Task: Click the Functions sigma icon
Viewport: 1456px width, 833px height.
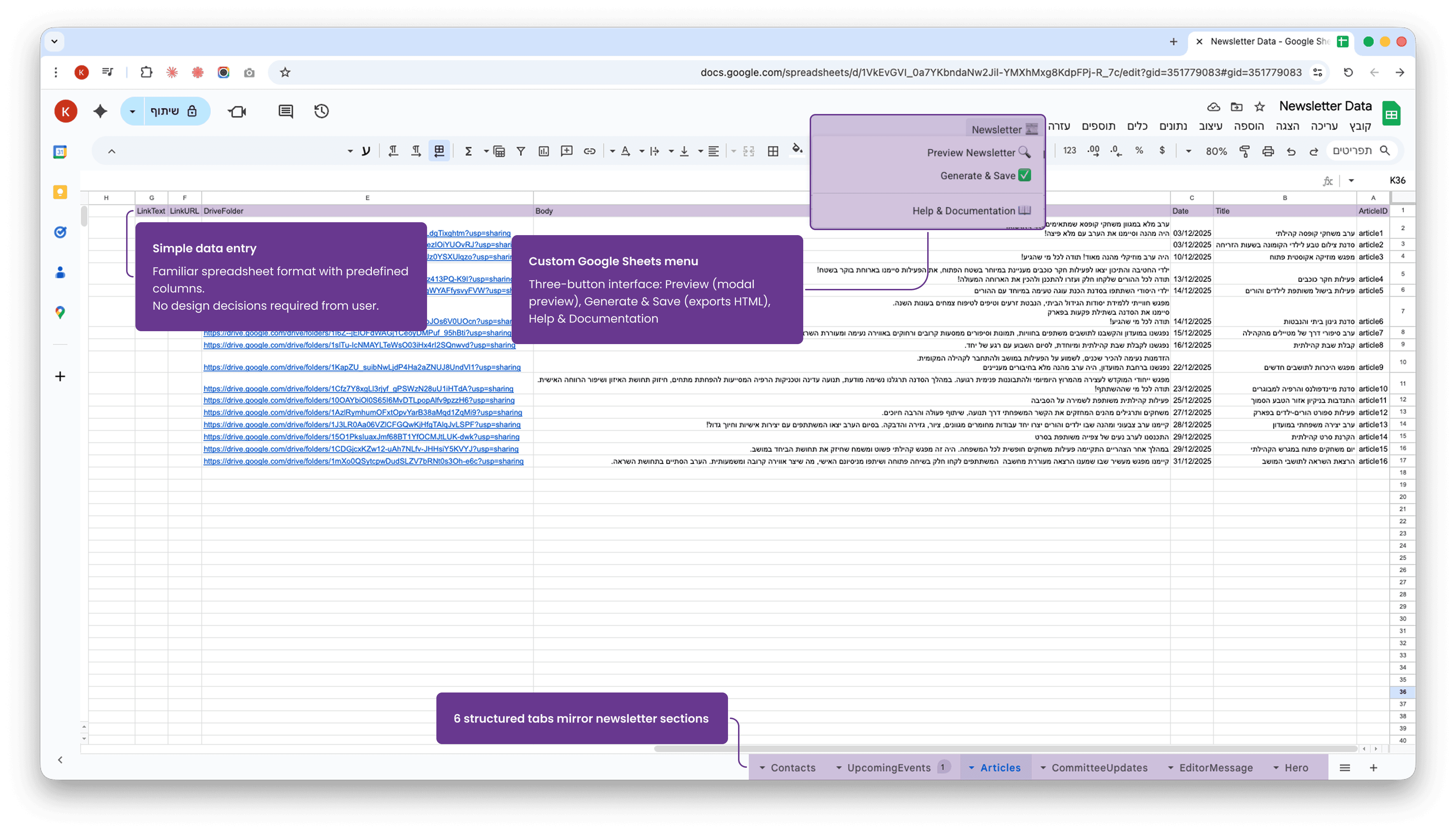Action: coord(468,151)
